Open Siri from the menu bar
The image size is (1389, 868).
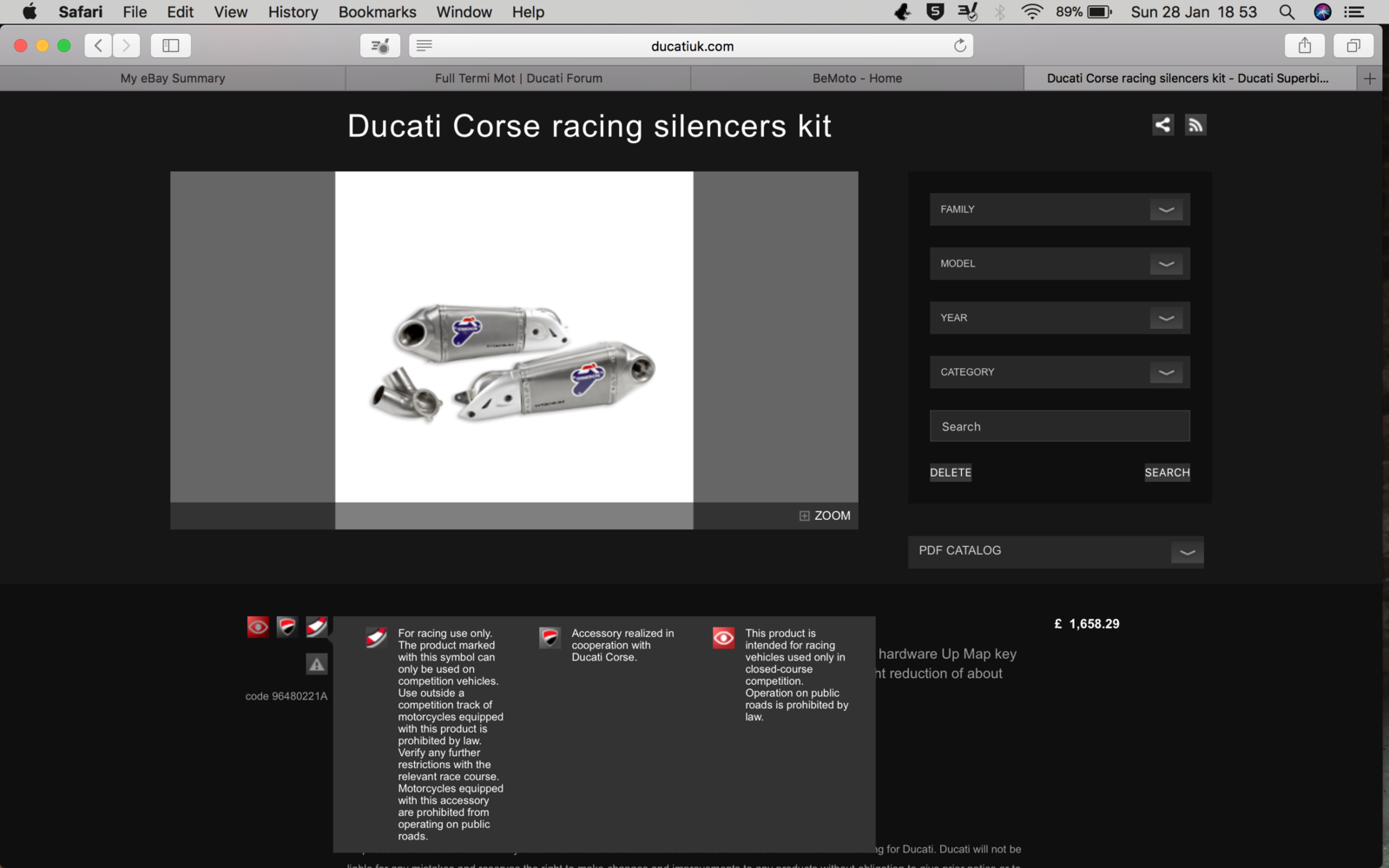pos(1322,12)
